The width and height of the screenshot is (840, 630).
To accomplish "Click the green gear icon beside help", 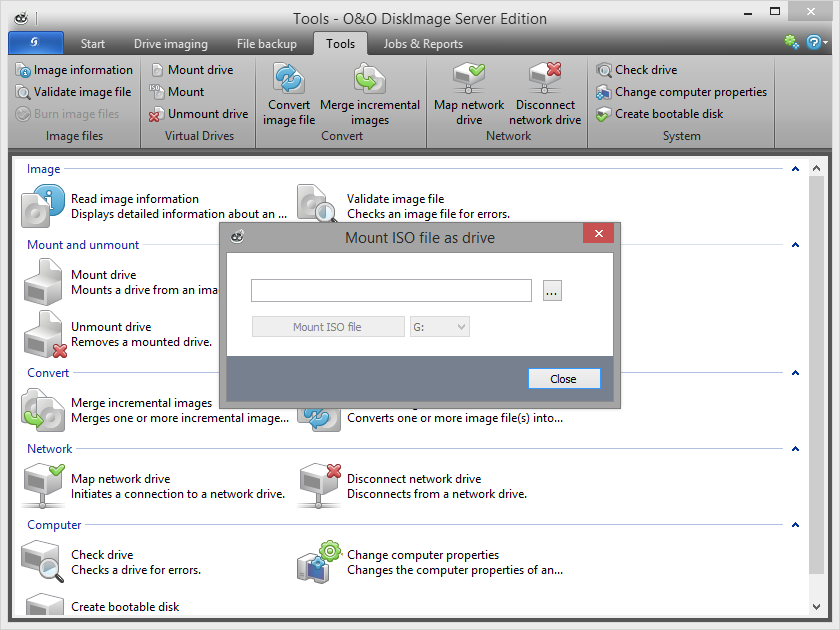I will coord(791,42).
